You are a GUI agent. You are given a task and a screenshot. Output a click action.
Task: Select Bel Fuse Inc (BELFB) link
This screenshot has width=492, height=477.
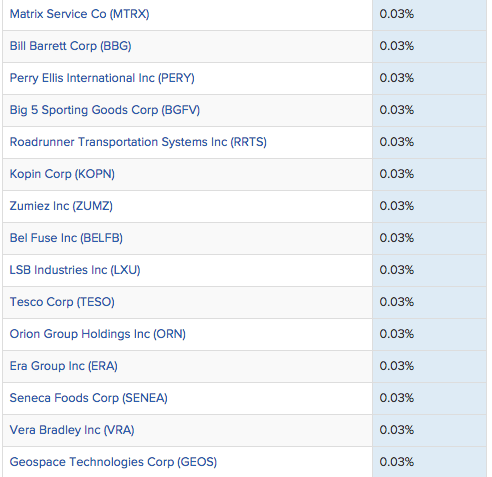[66, 238]
